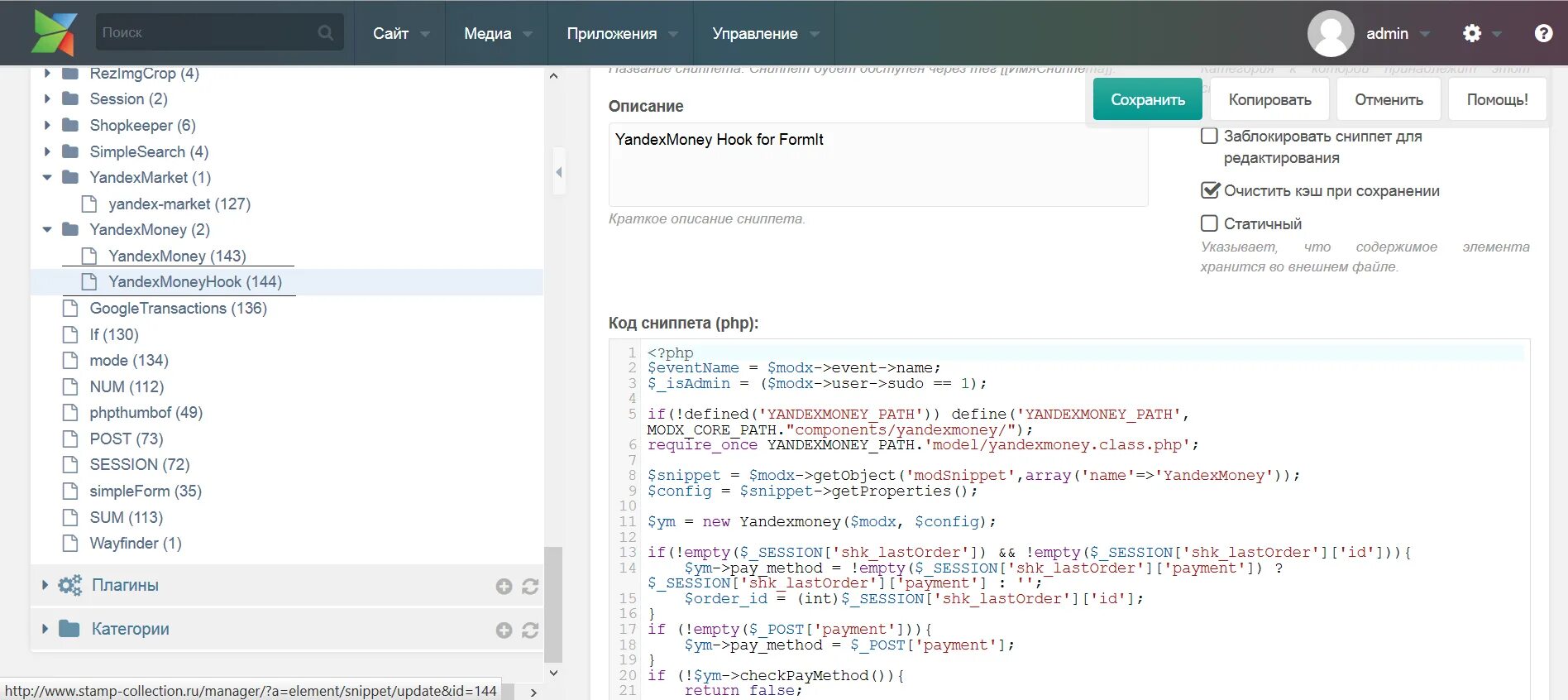Select the mode (134) snippet
Screen dimensions: 1568x700
(129, 361)
